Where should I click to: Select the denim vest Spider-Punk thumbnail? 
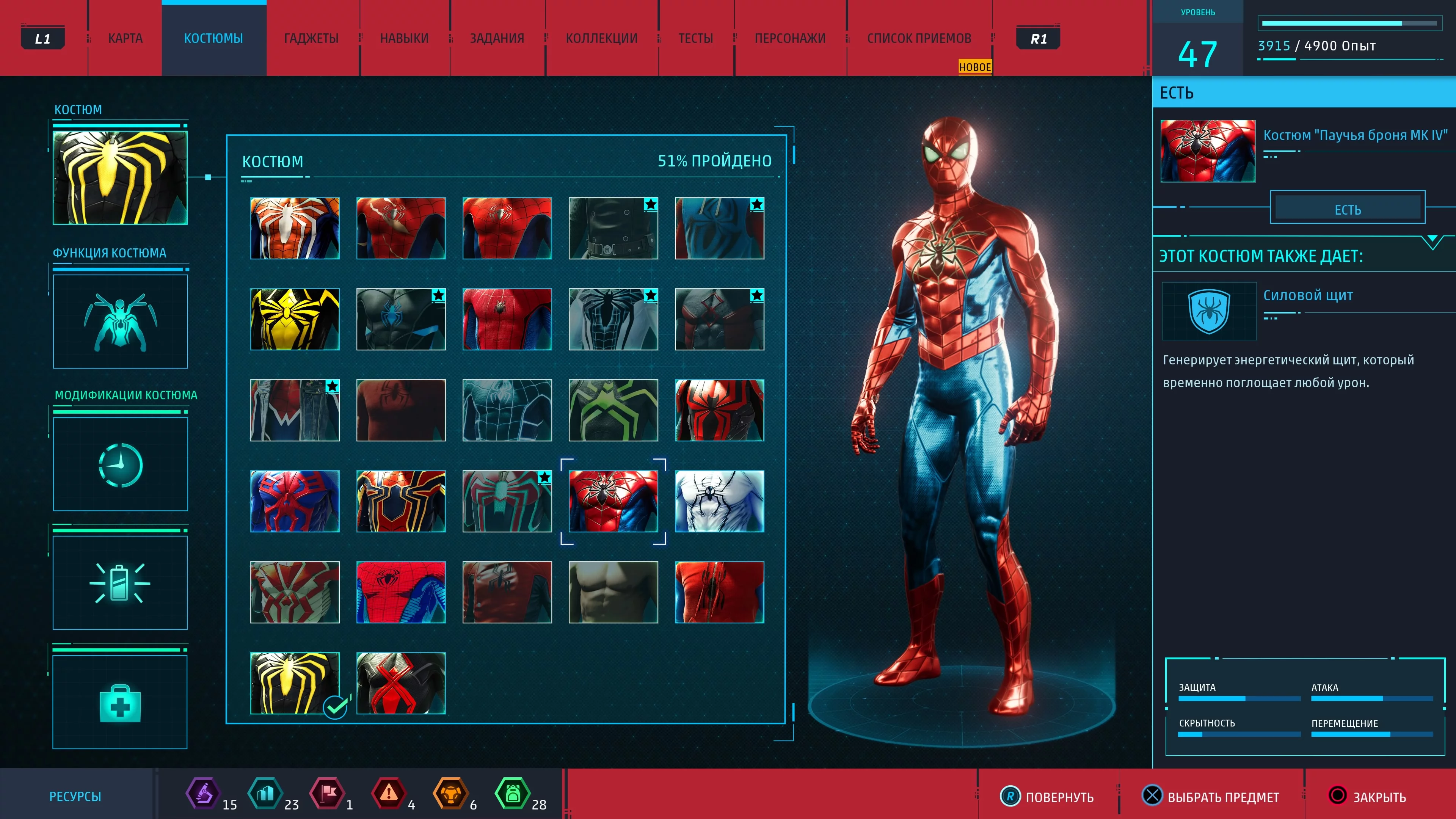(x=295, y=410)
